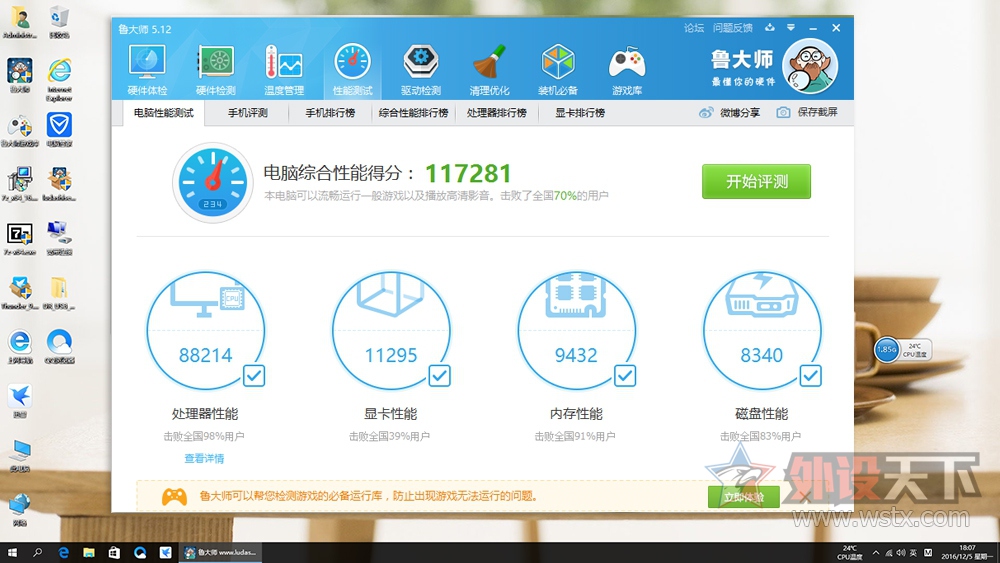Viewport: 1000px width, 563px height.
Task: Toggle the 内存性能 checkbox
Action: [625, 376]
